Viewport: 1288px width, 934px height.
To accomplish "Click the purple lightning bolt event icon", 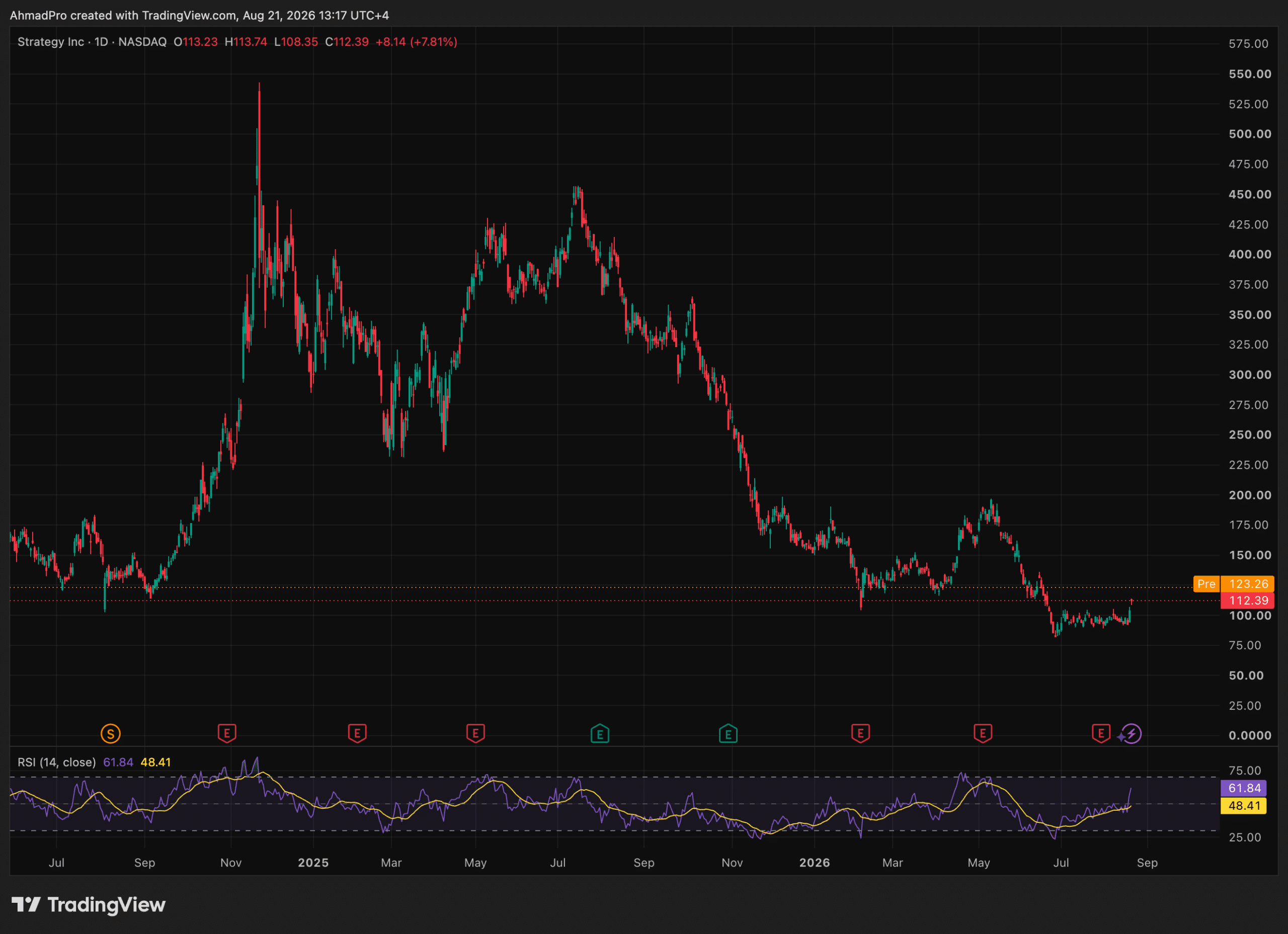I will pos(1131,734).
